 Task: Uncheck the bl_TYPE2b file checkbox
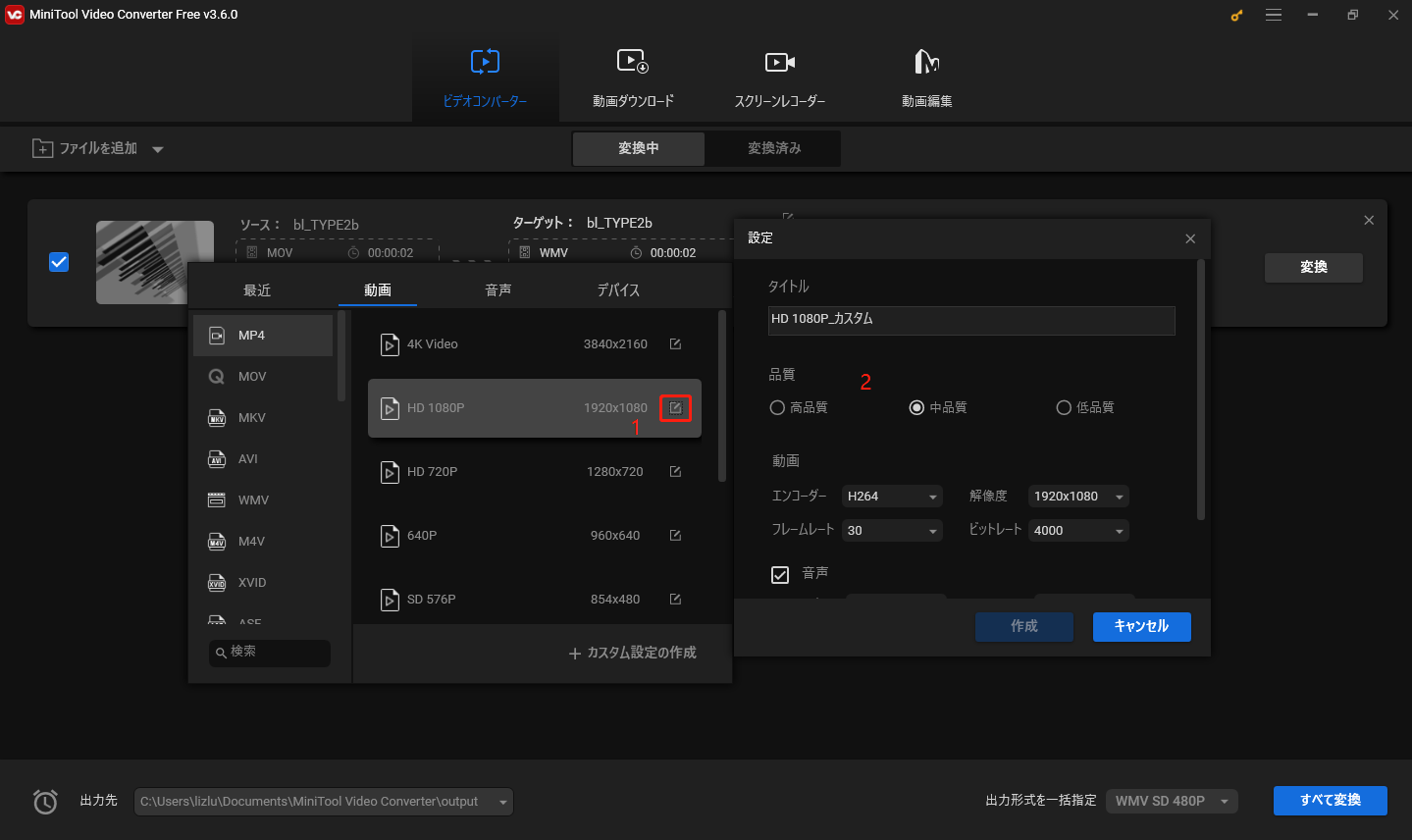pyautogui.click(x=59, y=262)
